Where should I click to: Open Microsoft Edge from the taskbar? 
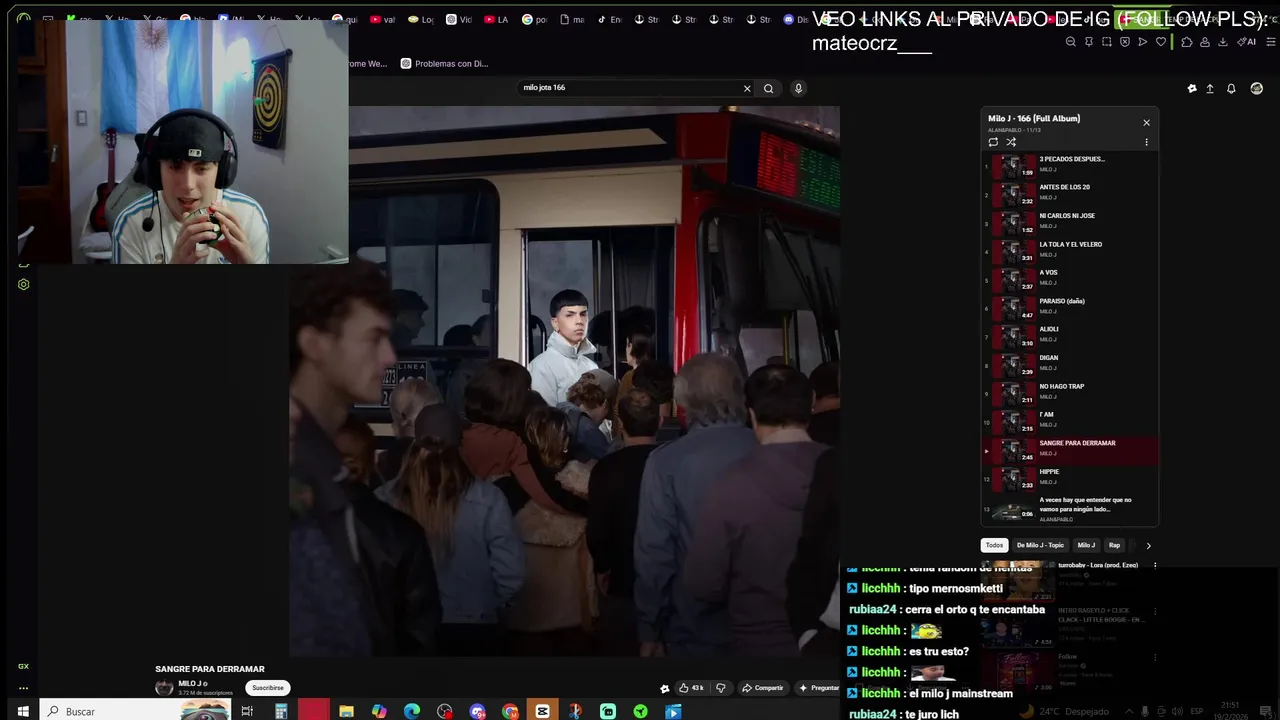pyautogui.click(x=412, y=711)
